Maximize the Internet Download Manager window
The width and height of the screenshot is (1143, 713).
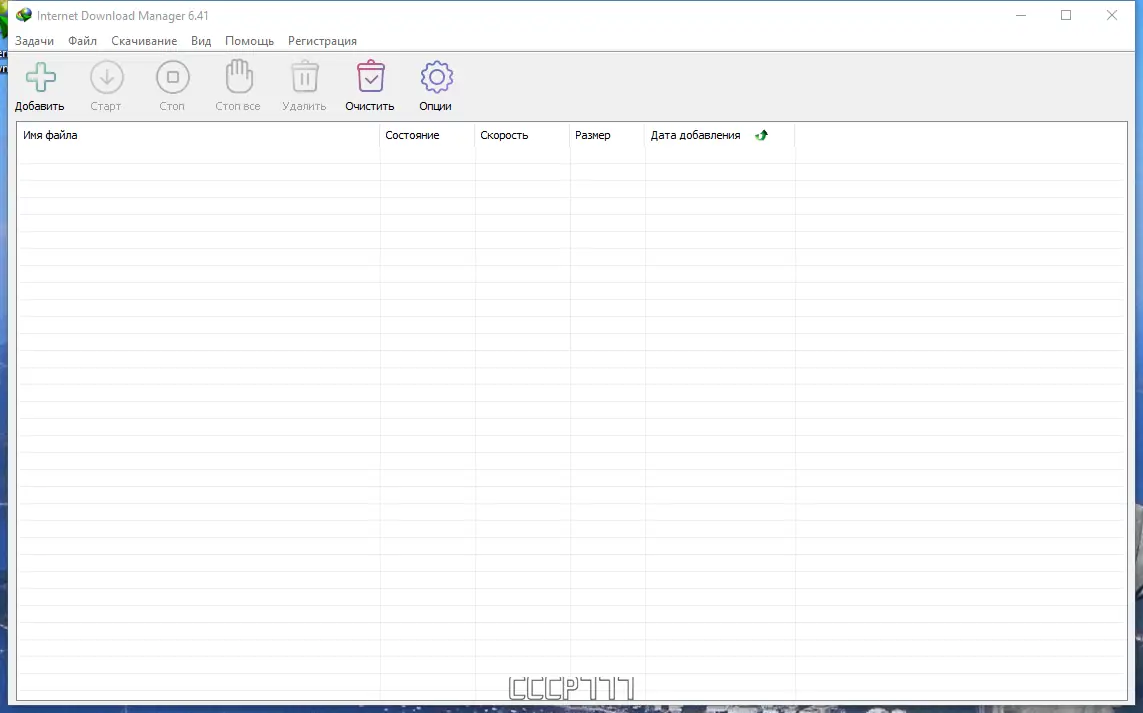tap(1066, 15)
